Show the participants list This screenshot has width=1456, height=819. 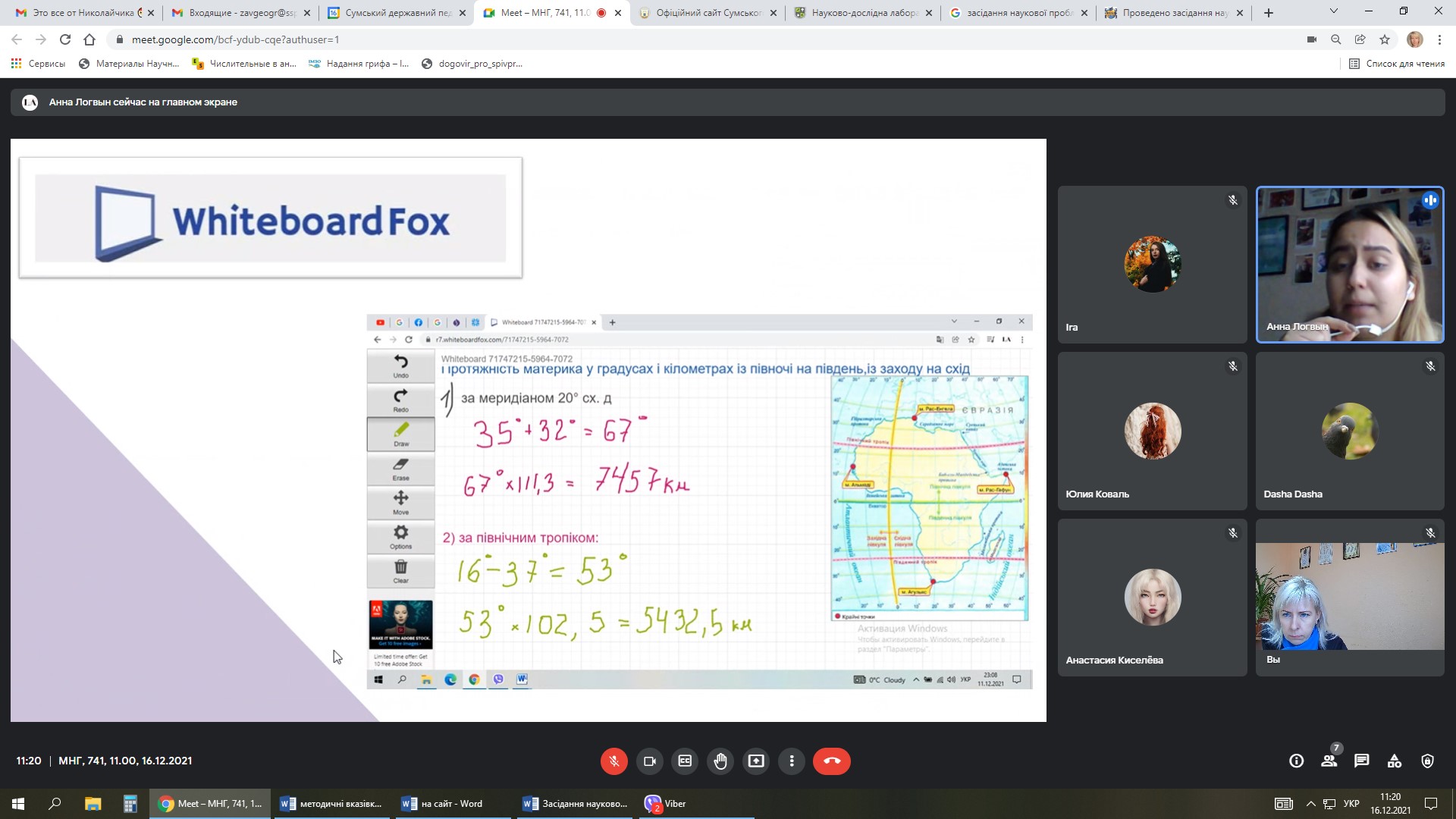point(1329,761)
